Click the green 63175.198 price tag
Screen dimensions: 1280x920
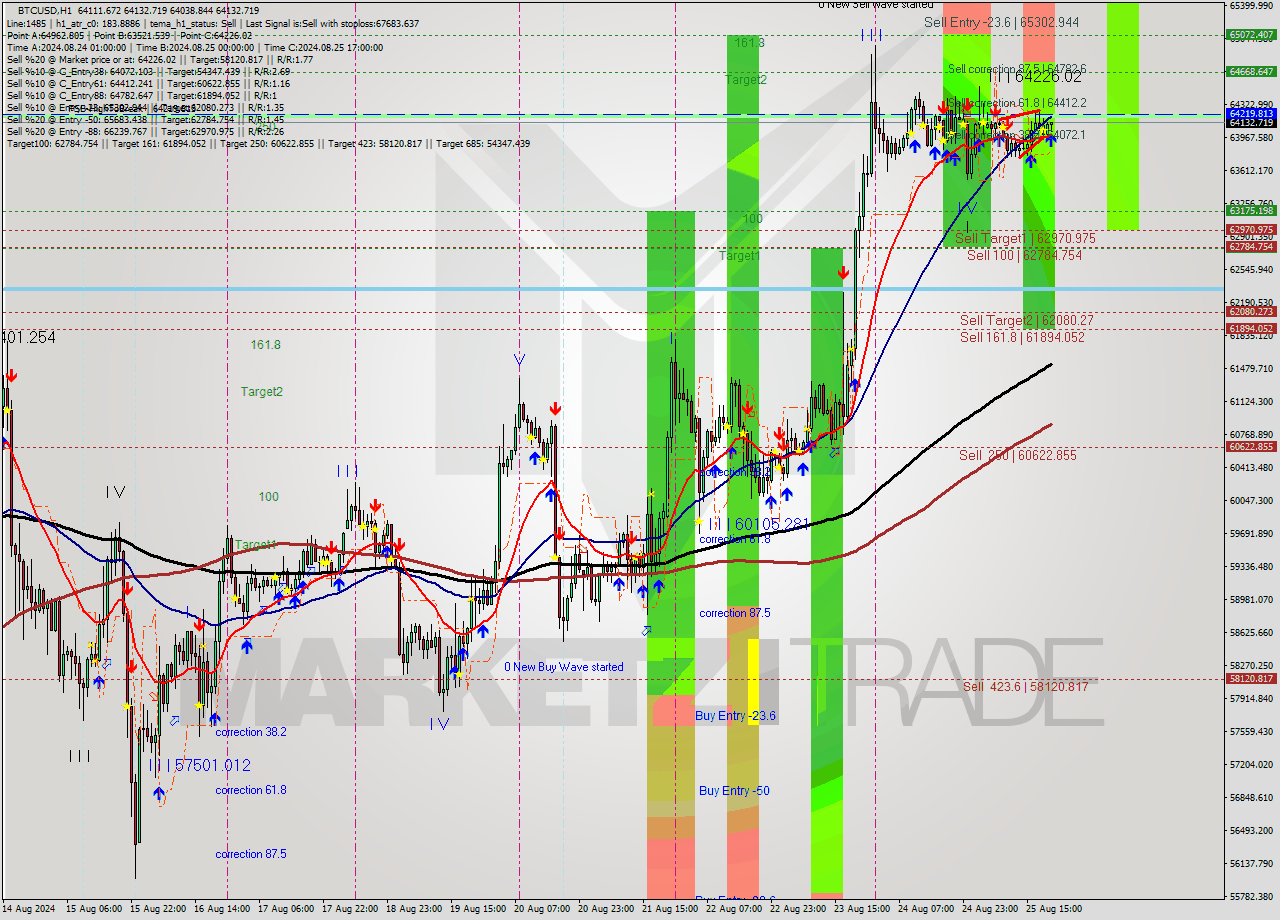point(1250,210)
